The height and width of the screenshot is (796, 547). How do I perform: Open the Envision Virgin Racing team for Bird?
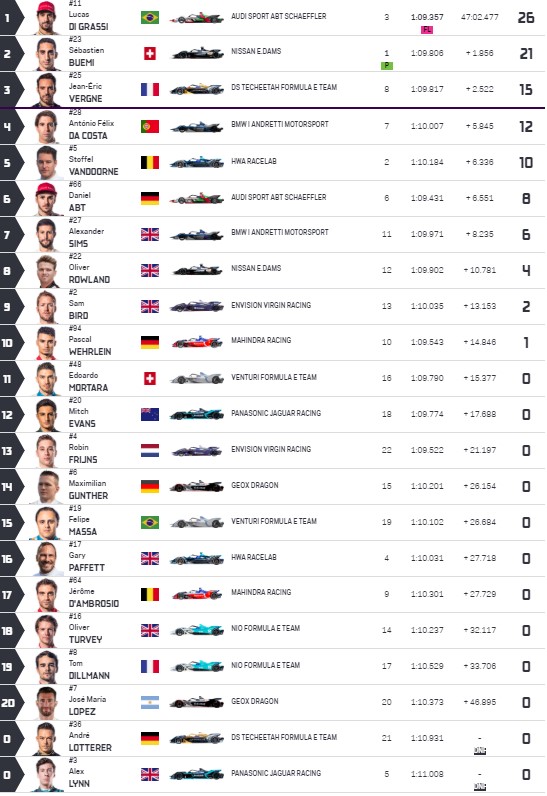(x=271, y=306)
